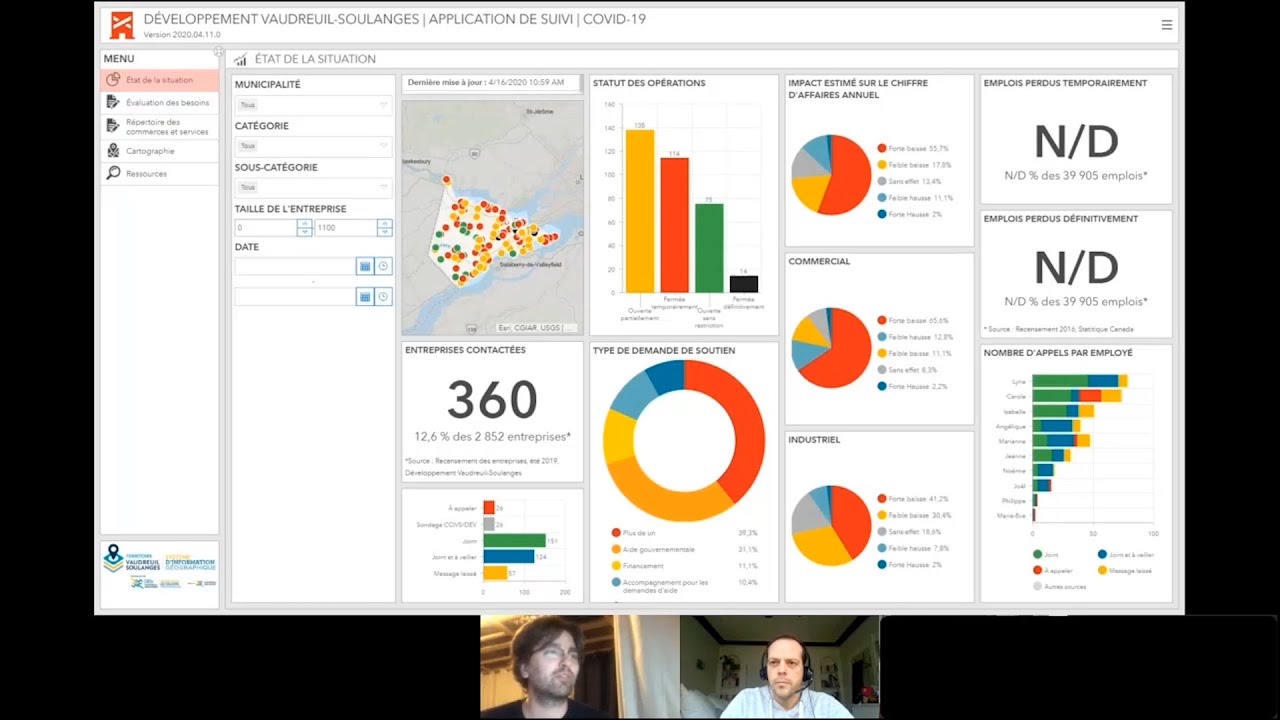The width and height of the screenshot is (1280, 720).
Task: Click the Dernière mise à jour timestamp
Action: coord(486,82)
